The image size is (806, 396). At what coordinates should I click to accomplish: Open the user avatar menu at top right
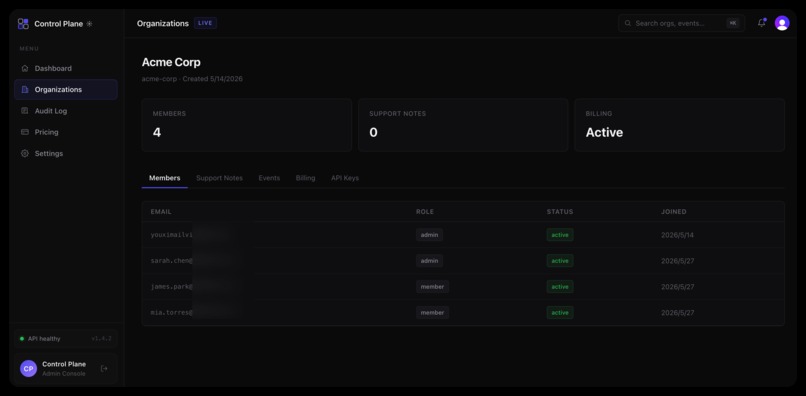[782, 23]
